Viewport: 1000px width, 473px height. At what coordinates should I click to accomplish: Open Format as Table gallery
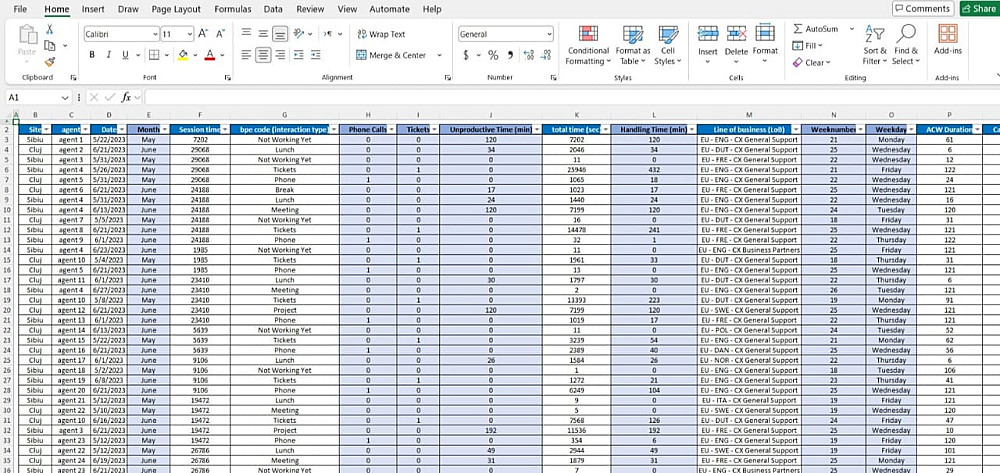[633, 45]
